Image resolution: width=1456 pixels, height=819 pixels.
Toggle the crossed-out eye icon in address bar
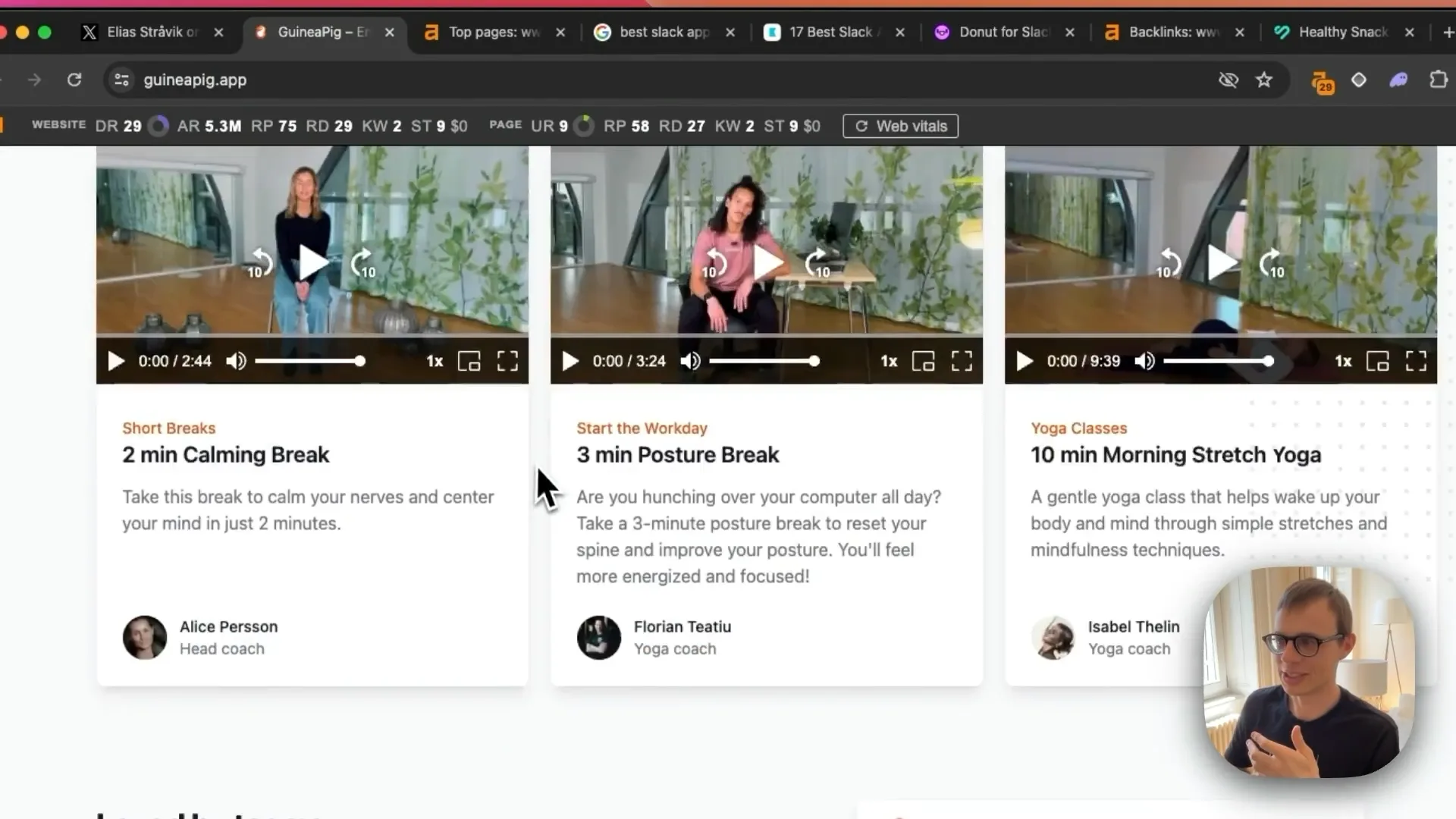(x=1228, y=80)
